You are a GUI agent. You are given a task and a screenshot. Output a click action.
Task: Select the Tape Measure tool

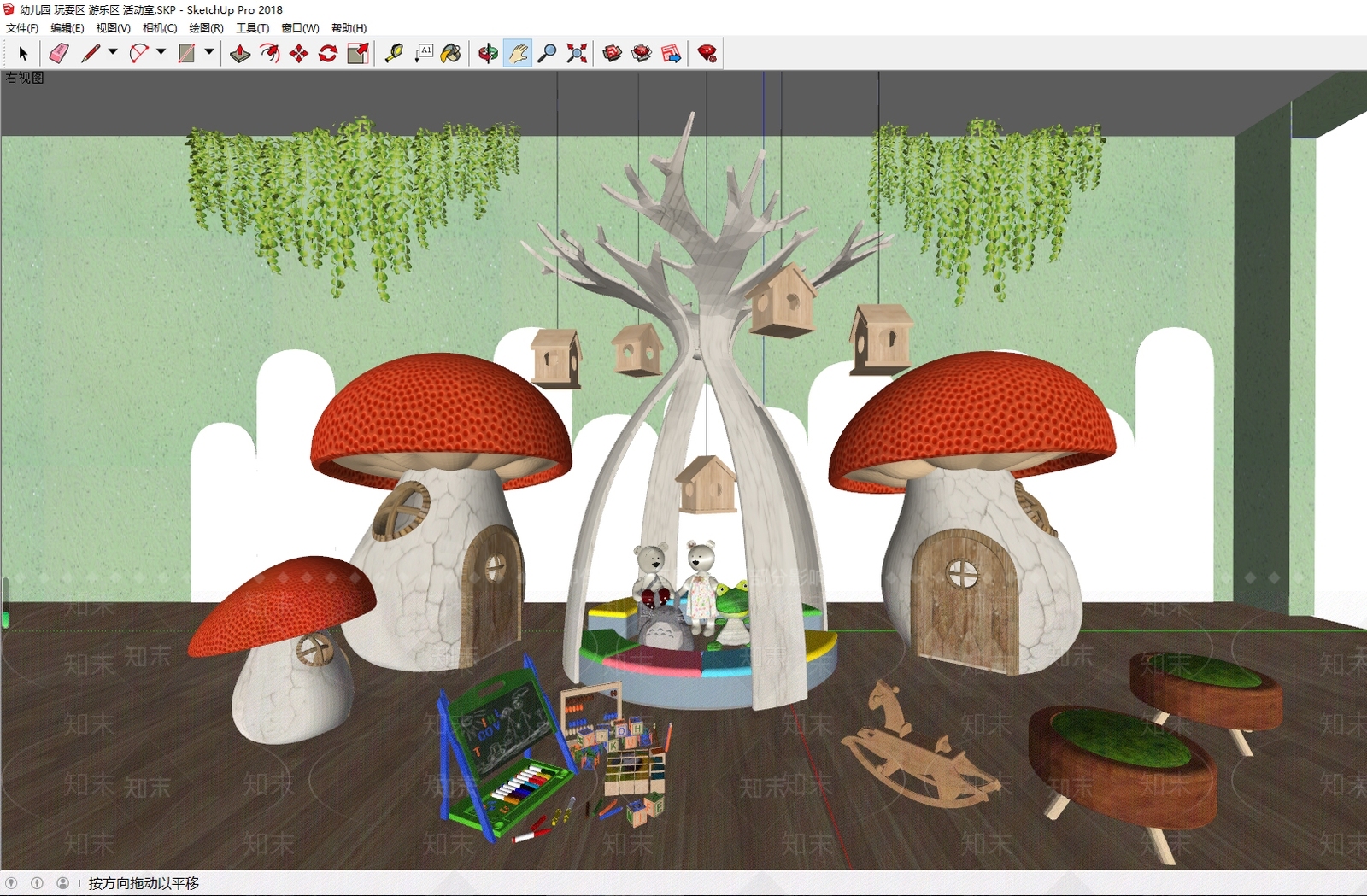394,54
